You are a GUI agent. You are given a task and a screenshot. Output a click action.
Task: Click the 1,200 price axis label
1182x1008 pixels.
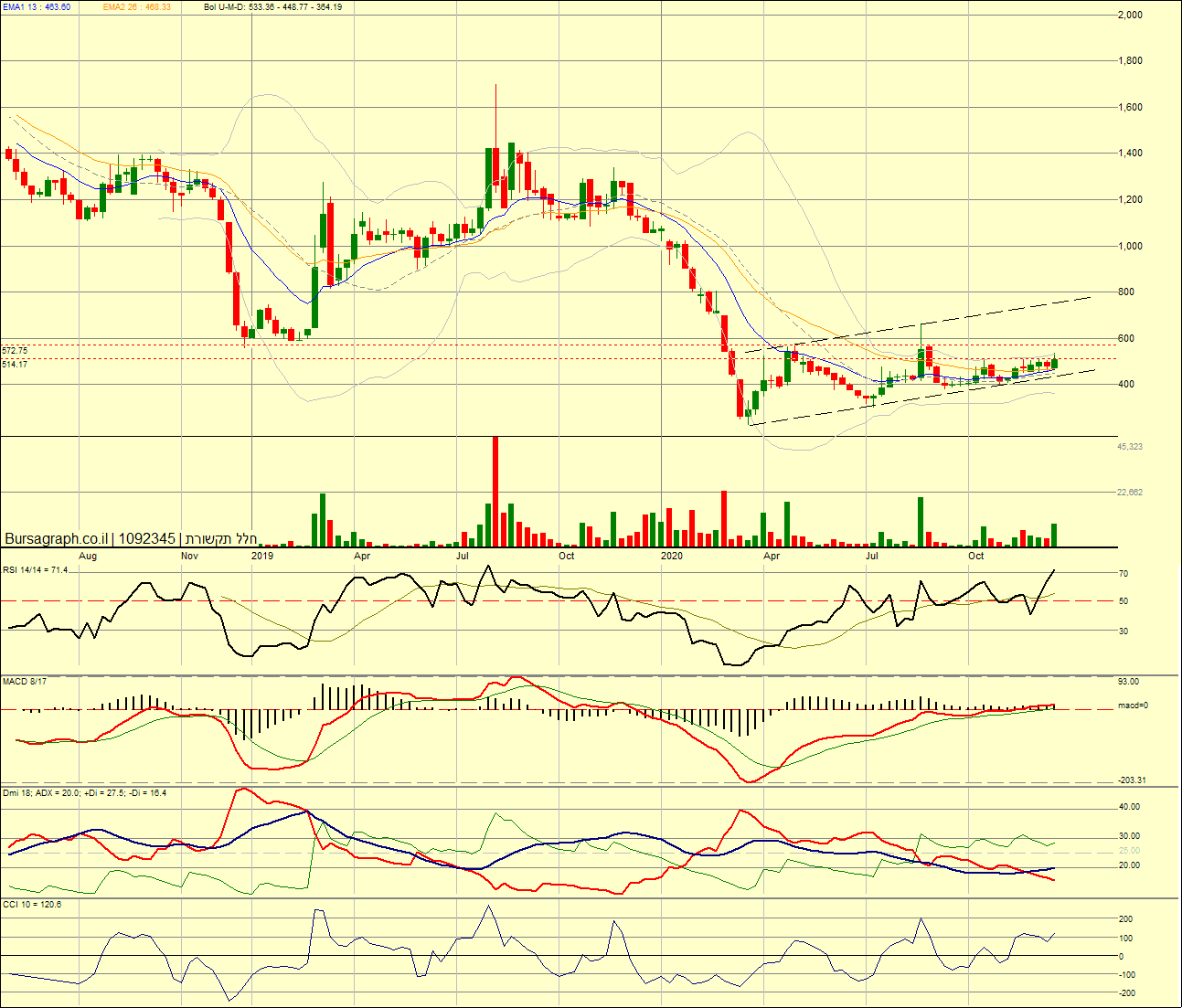(1130, 199)
